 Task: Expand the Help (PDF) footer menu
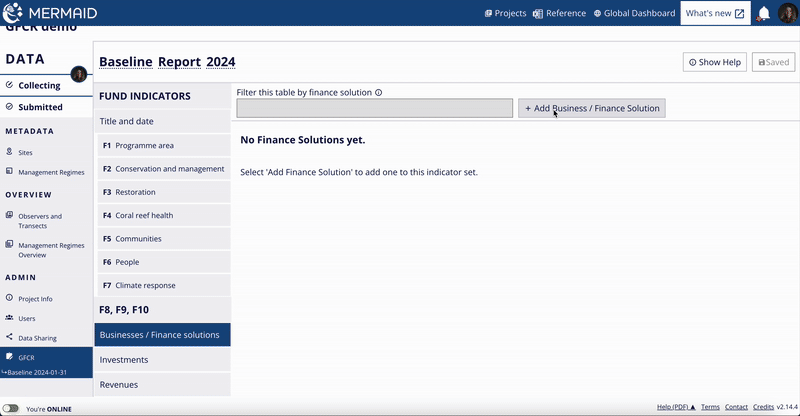click(x=676, y=407)
